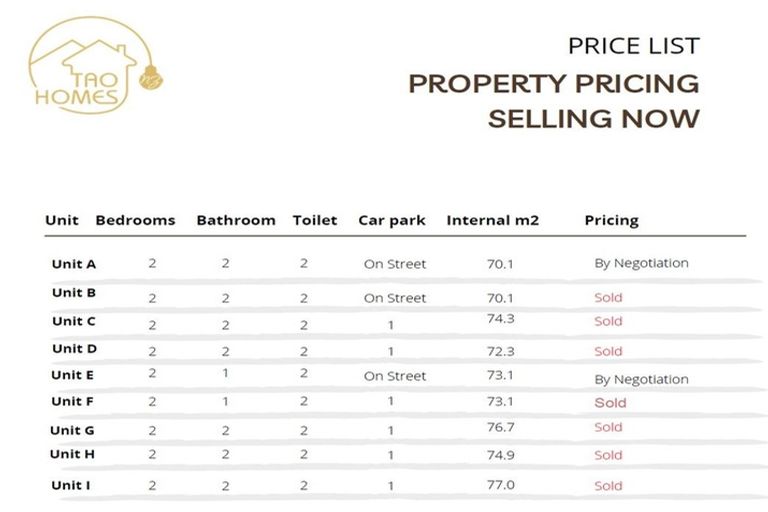Select the Bathroom column header
This screenshot has height=512, width=768.
pos(236,220)
